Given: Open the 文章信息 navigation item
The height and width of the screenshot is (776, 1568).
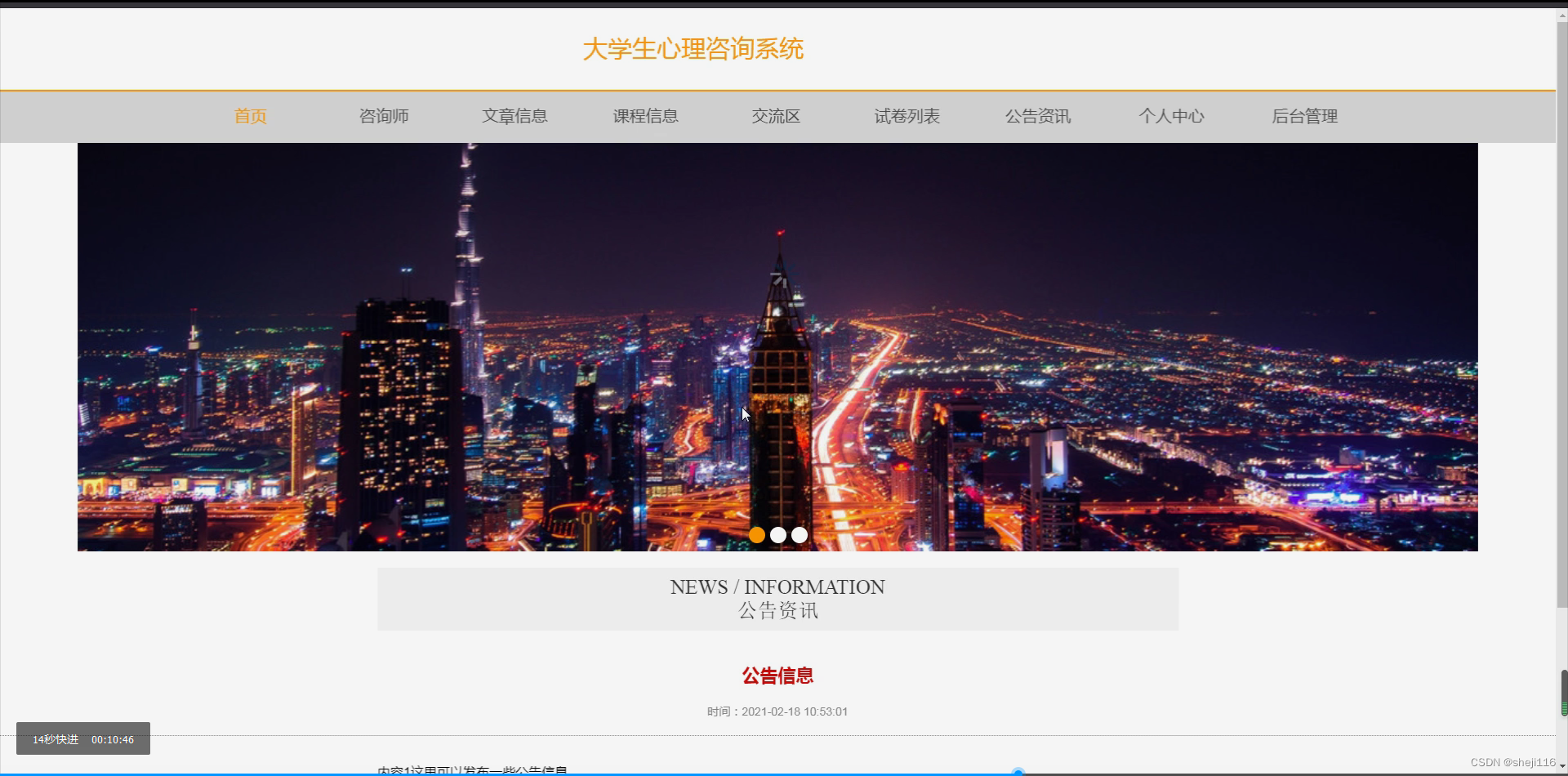Looking at the screenshot, I should (x=514, y=116).
